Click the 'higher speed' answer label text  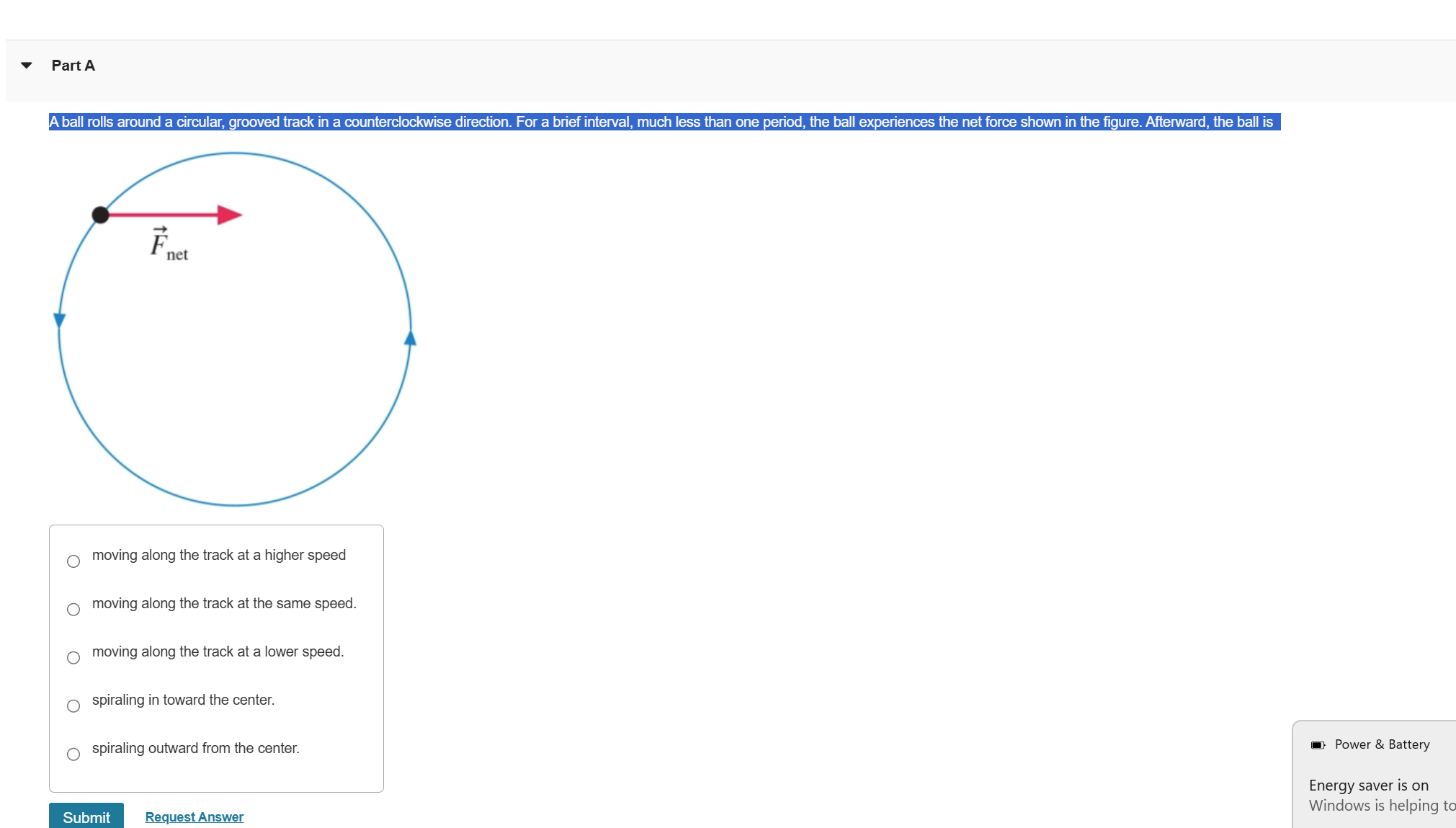219,555
